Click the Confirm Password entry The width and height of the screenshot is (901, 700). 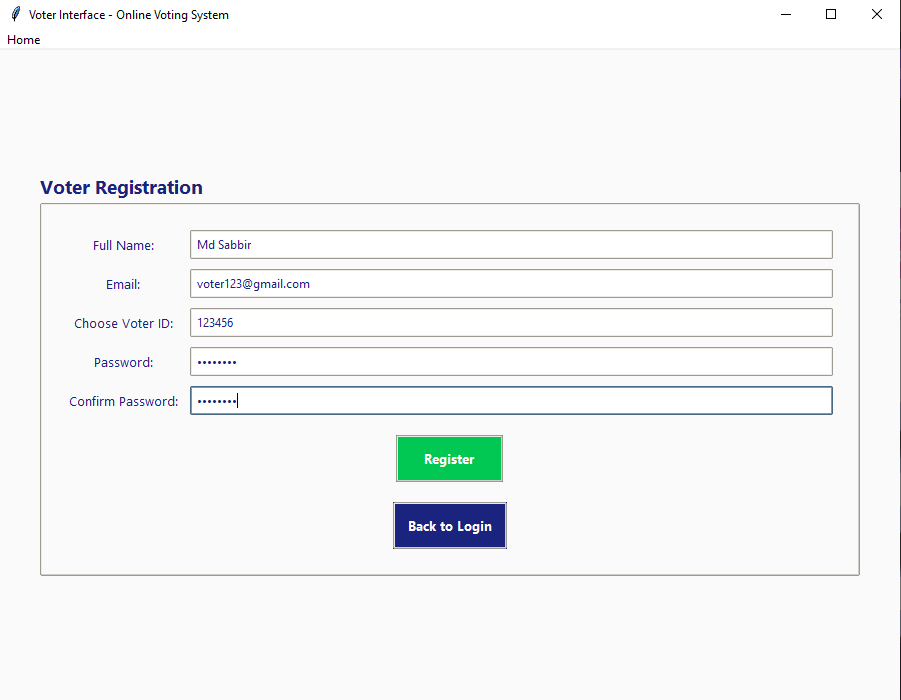[x=511, y=400]
